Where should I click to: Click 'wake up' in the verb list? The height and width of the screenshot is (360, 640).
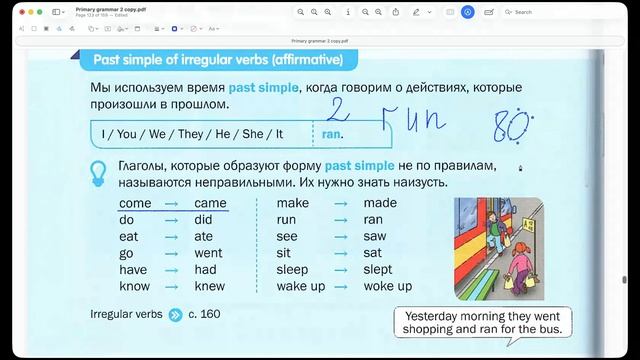pyautogui.click(x=301, y=286)
